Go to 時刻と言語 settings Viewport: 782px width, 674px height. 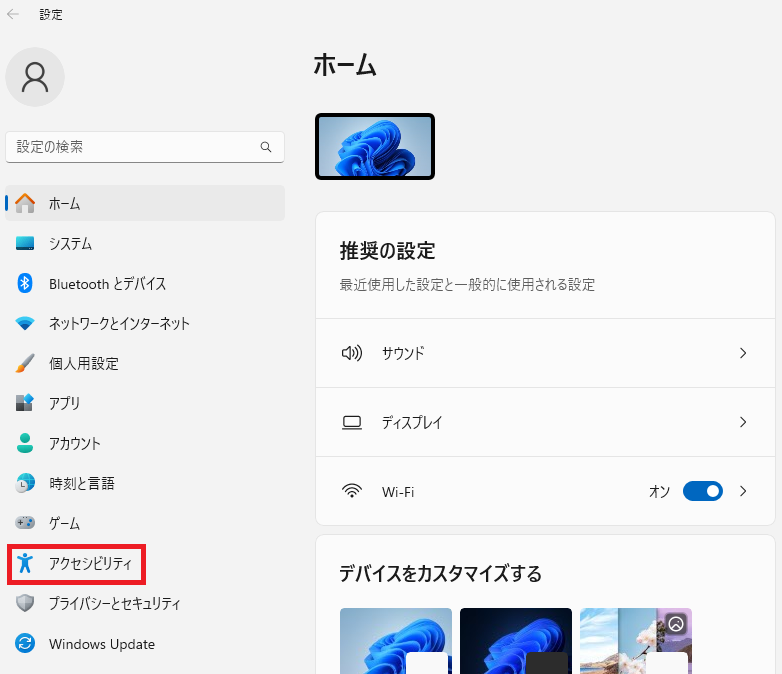click(82, 484)
